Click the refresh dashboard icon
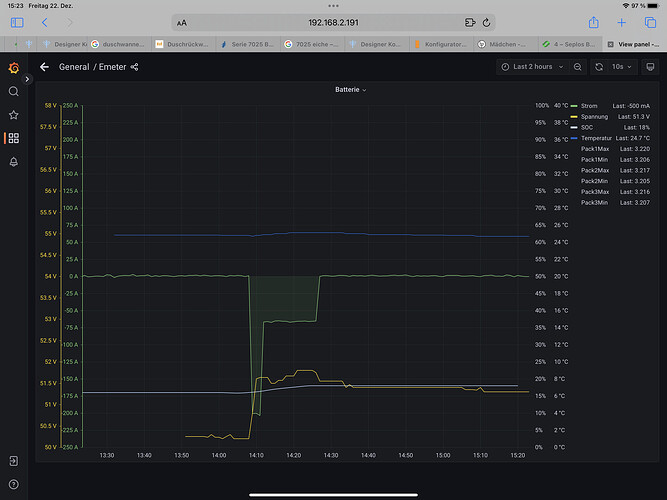This screenshot has width=667, height=500. [599, 67]
